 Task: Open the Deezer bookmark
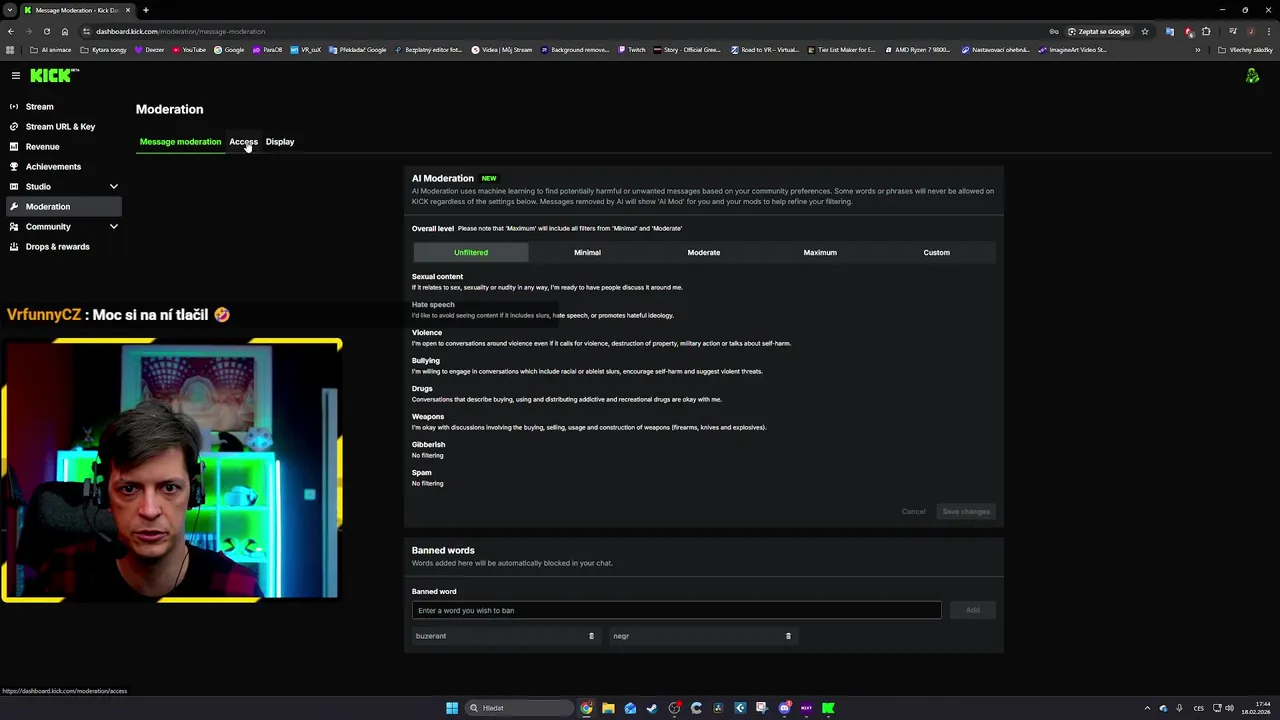point(149,49)
